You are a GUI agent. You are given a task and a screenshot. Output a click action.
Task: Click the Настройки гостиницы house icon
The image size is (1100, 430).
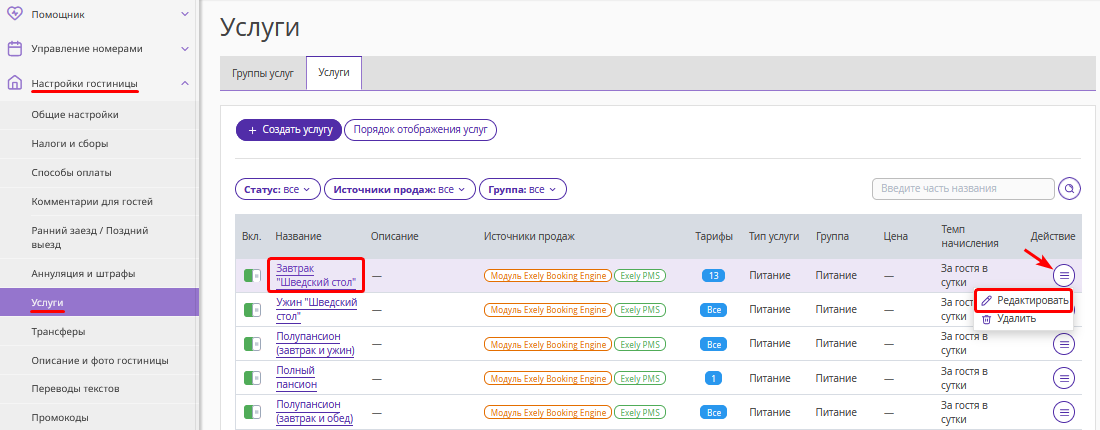(x=14, y=83)
